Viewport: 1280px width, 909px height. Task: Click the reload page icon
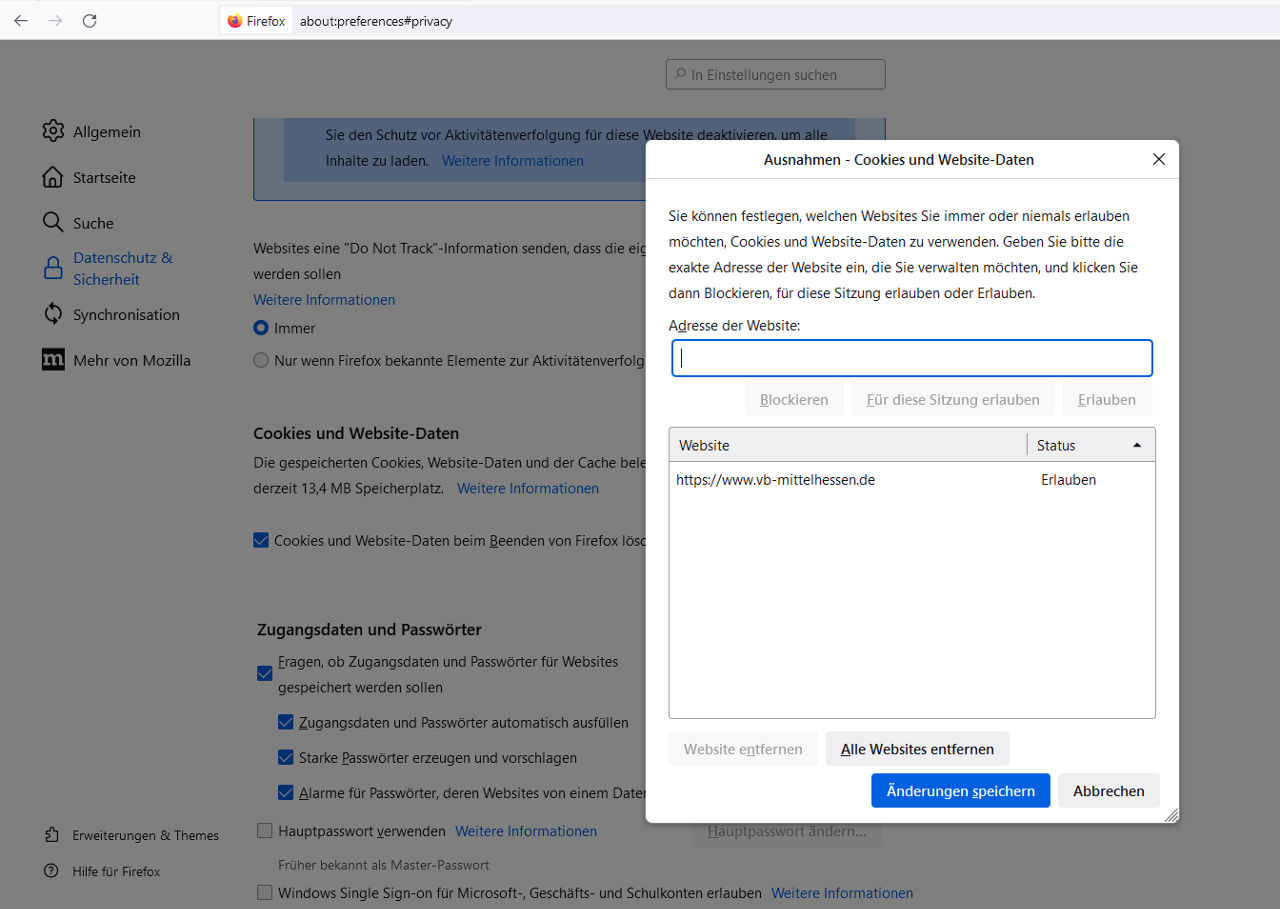tap(89, 21)
